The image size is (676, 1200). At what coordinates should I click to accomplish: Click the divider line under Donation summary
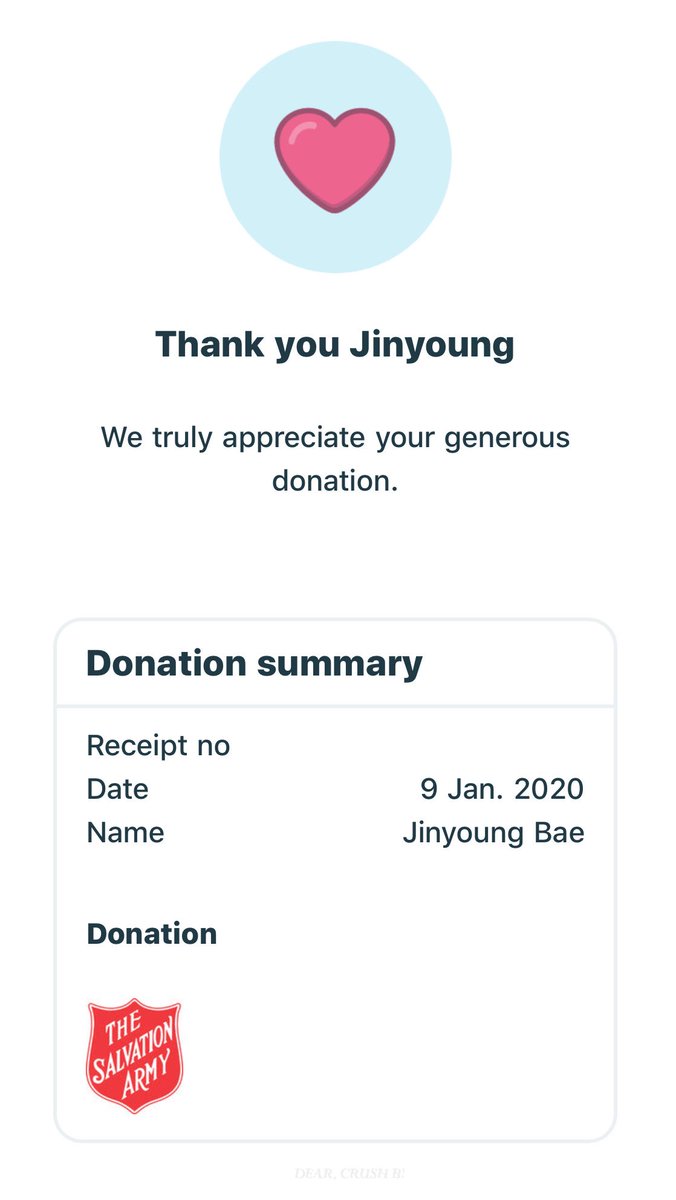click(x=335, y=706)
